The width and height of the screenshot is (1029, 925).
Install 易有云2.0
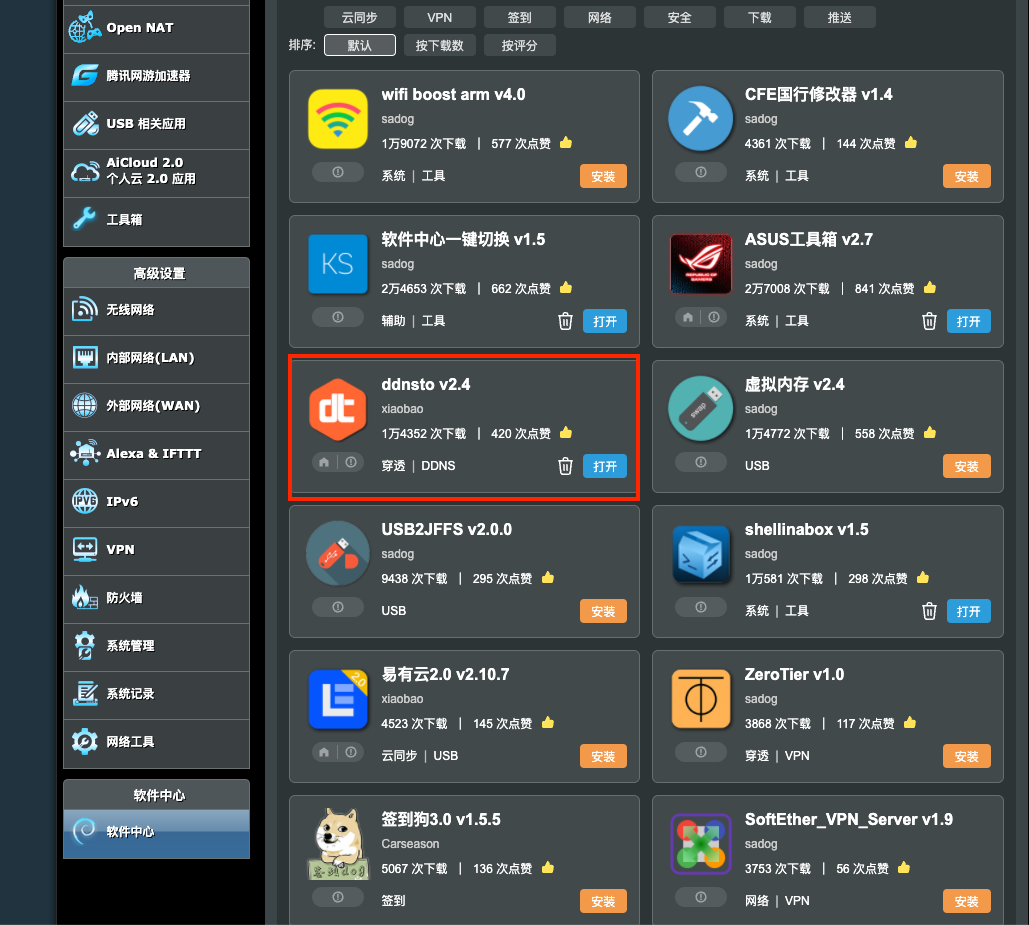tap(603, 756)
